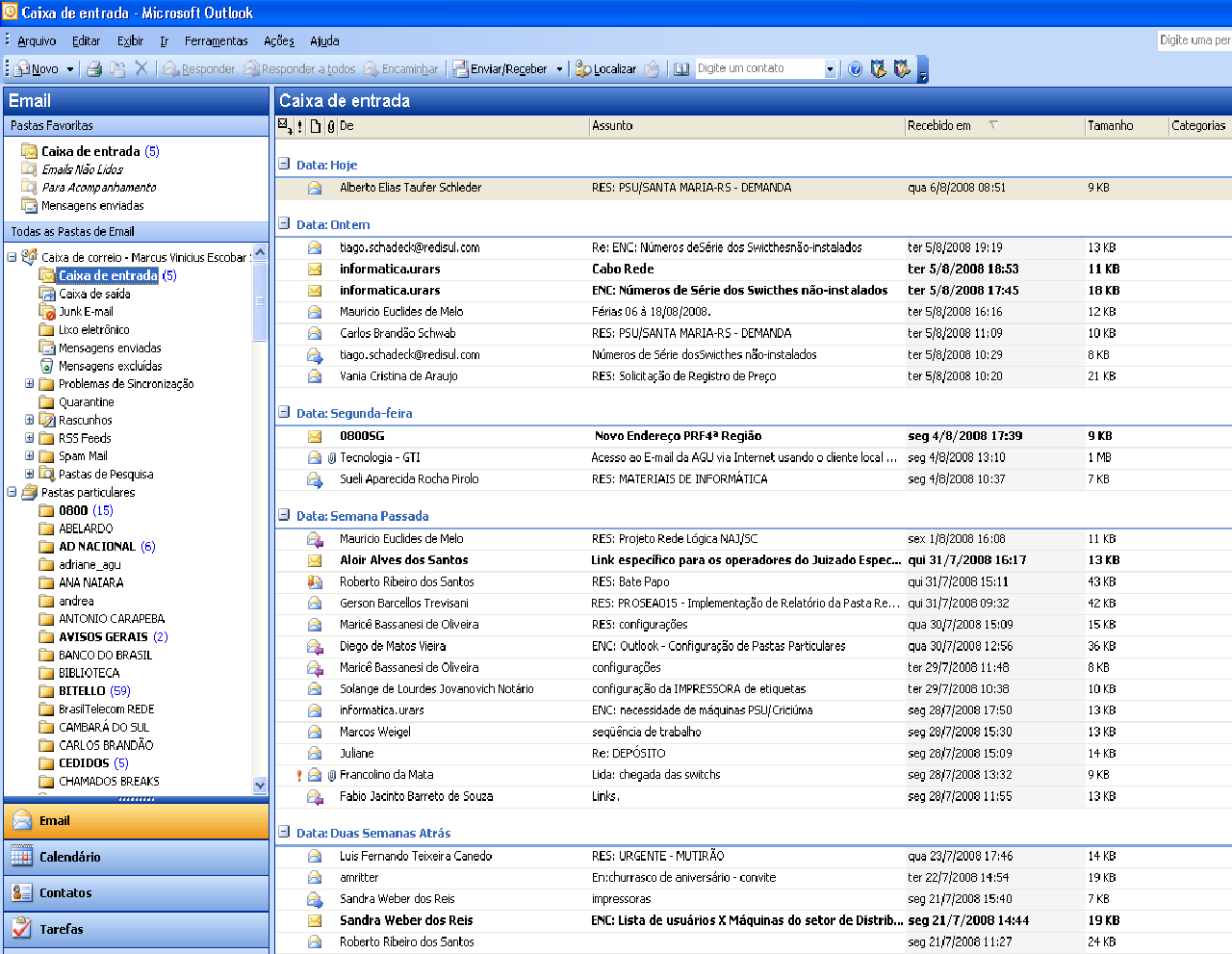The image size is (1232, 954).
Task: Click the print icon in toolbar
Action: point(94,69)
